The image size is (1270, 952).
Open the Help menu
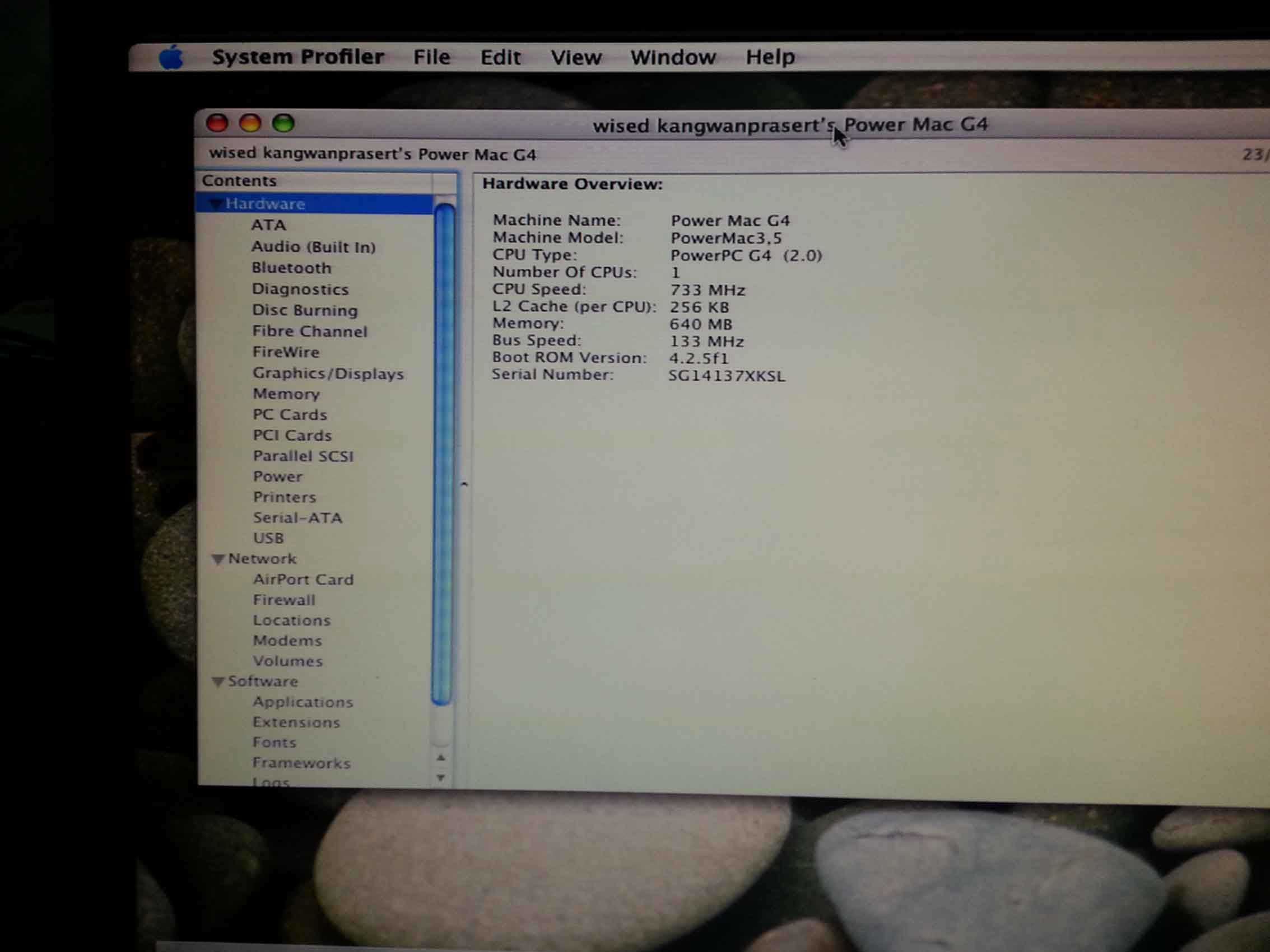tap(770, 57)
